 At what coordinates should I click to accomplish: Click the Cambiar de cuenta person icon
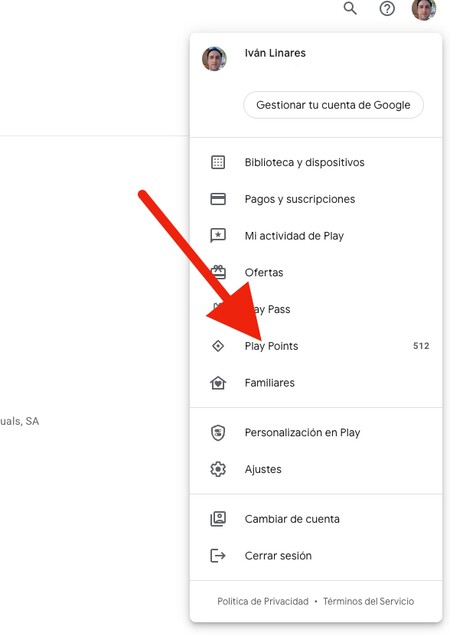coord(218,519)
